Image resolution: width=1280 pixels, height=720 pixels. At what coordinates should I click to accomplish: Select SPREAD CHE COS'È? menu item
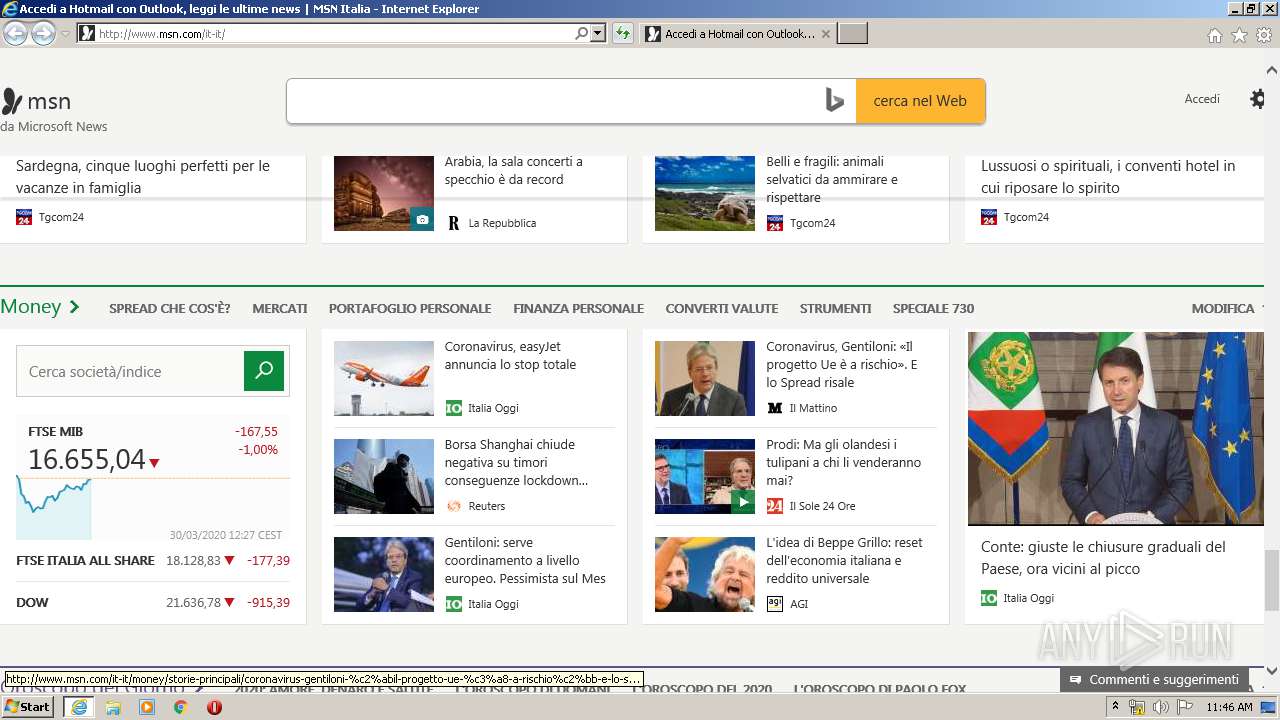click(x=169, y=308)
